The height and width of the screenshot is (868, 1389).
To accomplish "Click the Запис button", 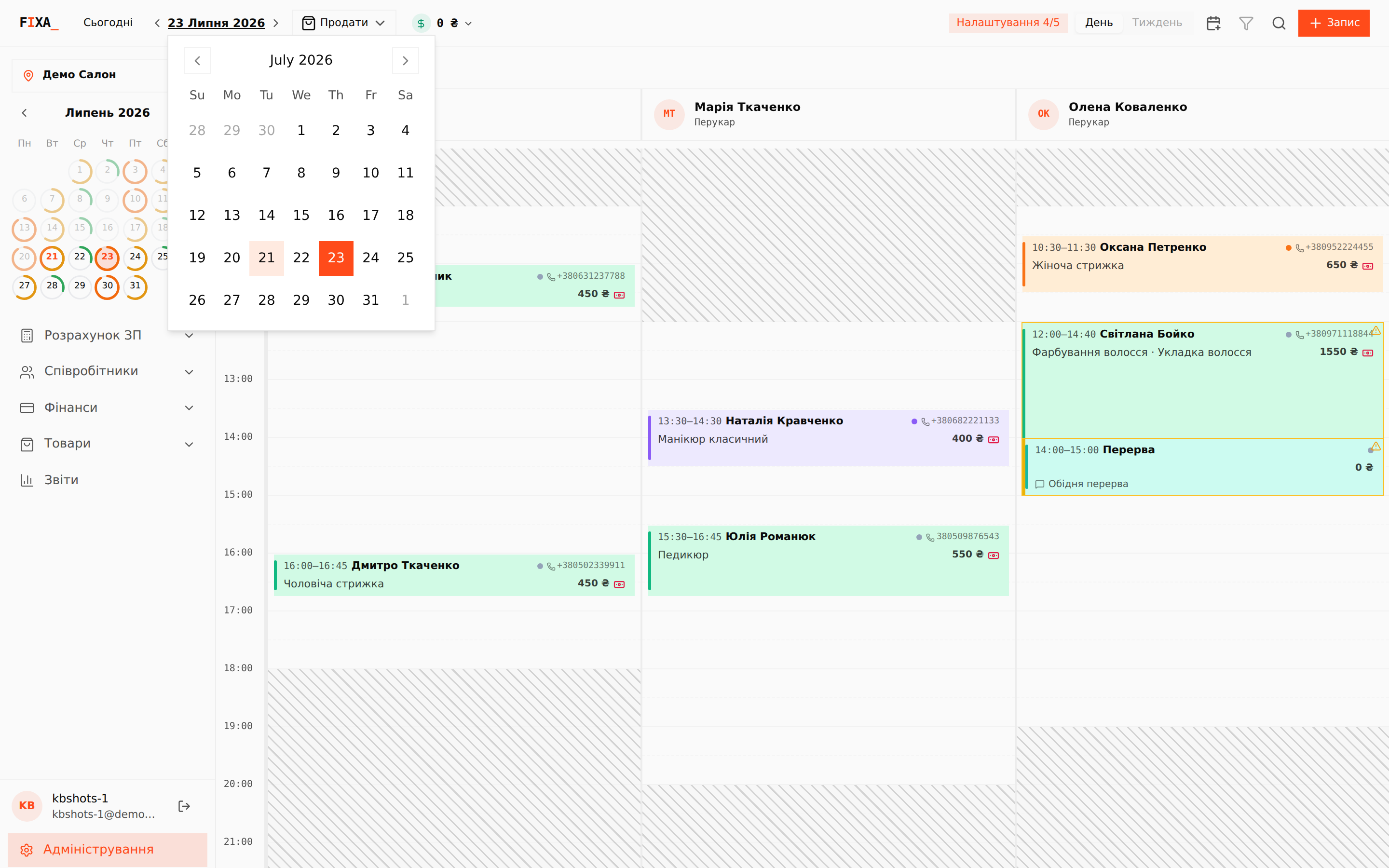I will 1334,23.
